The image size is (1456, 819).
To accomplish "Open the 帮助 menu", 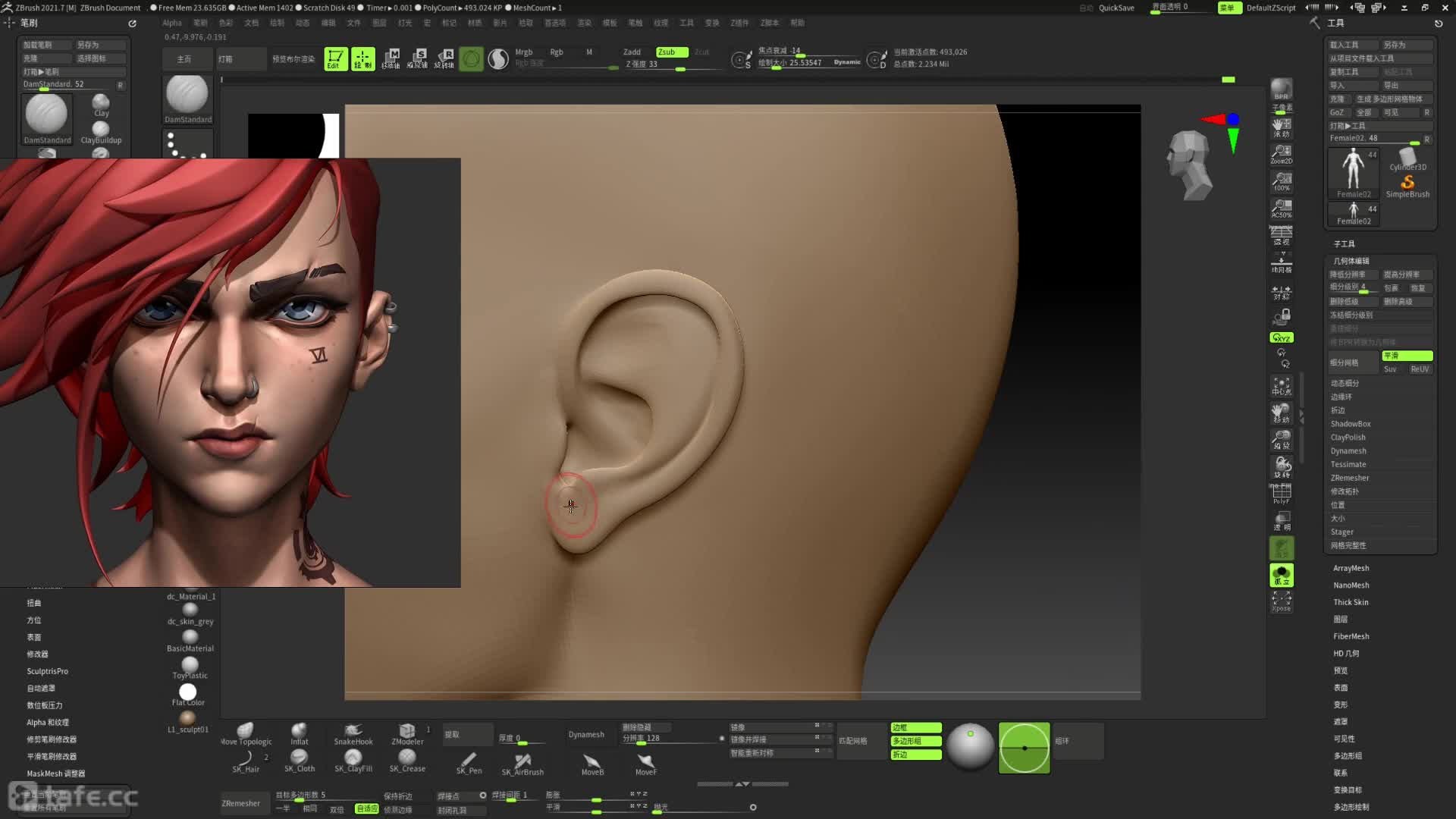I will click(x=797, y=23).
